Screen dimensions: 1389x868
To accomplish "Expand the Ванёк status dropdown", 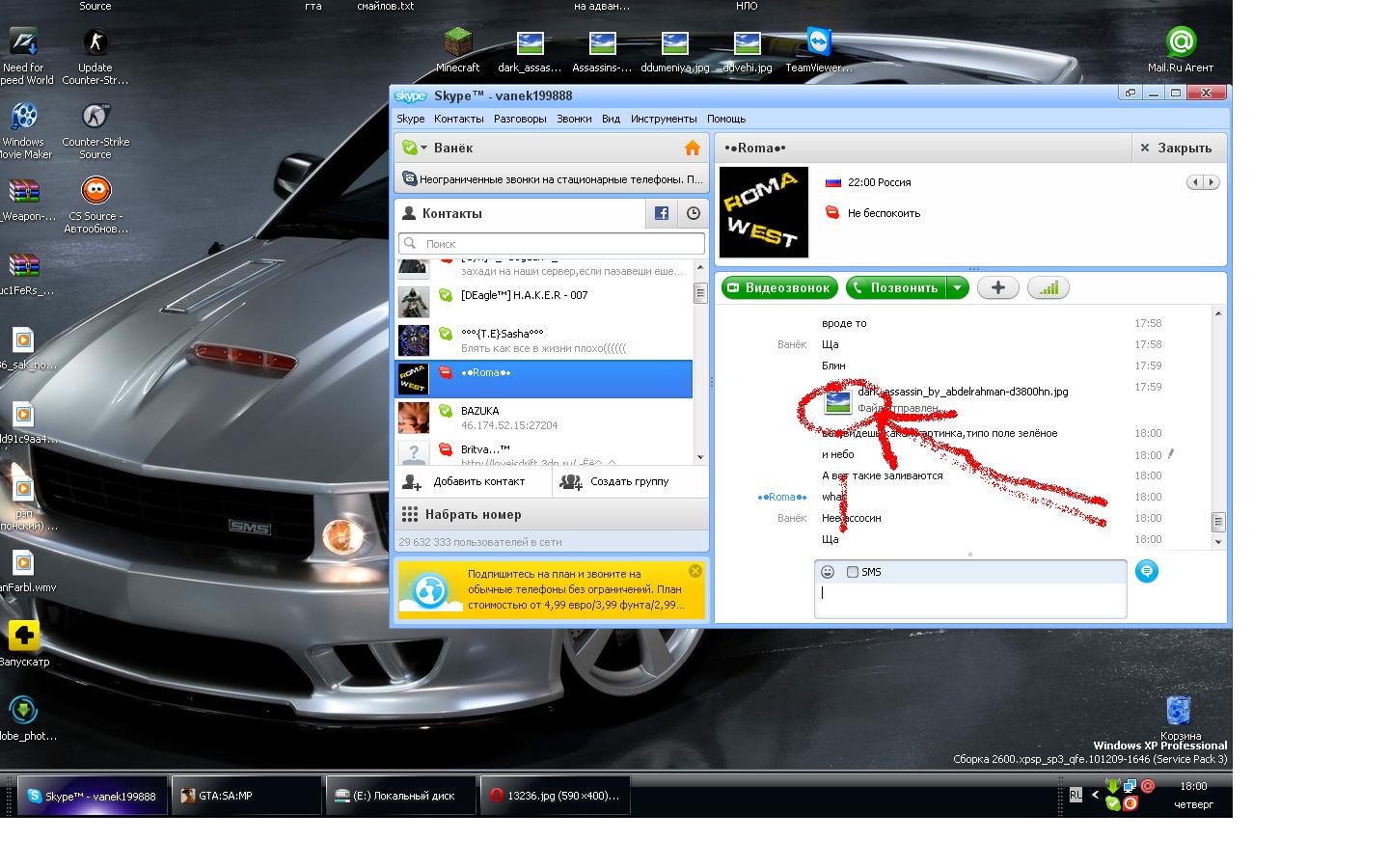I will 424,148.
